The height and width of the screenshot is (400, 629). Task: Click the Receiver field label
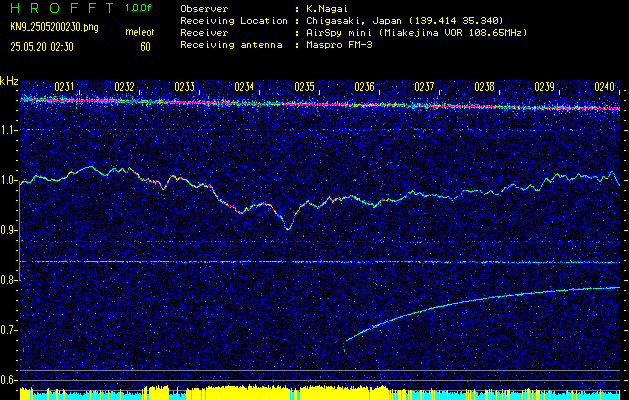204,33
